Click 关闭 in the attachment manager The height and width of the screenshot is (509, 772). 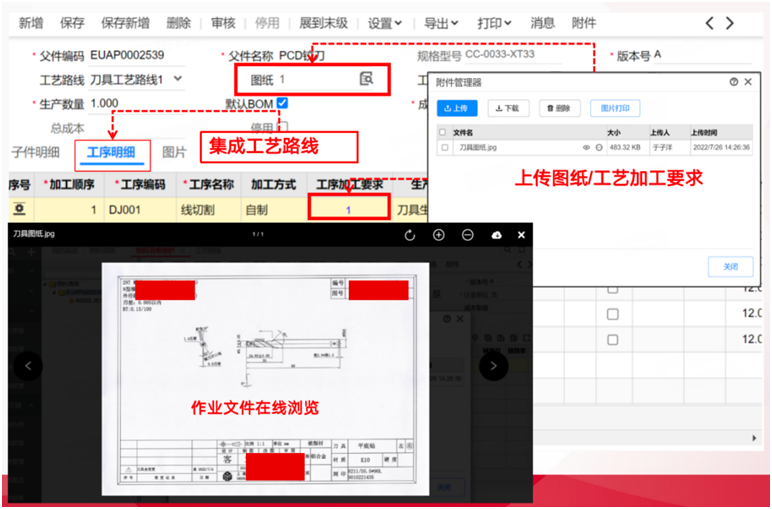[730, 267]
